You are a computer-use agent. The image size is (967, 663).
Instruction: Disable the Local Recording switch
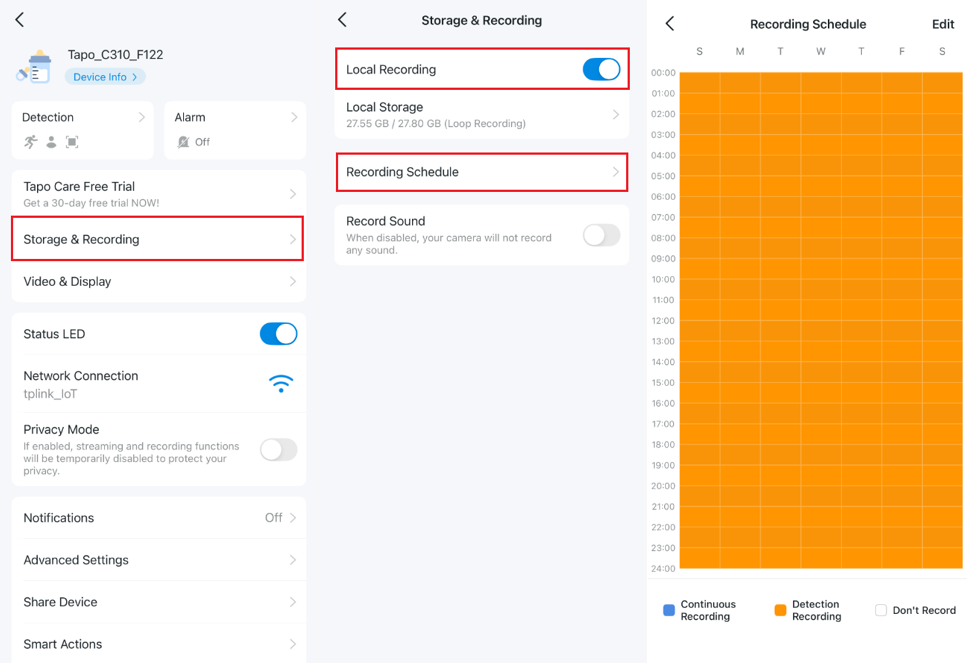coord(601,69)
